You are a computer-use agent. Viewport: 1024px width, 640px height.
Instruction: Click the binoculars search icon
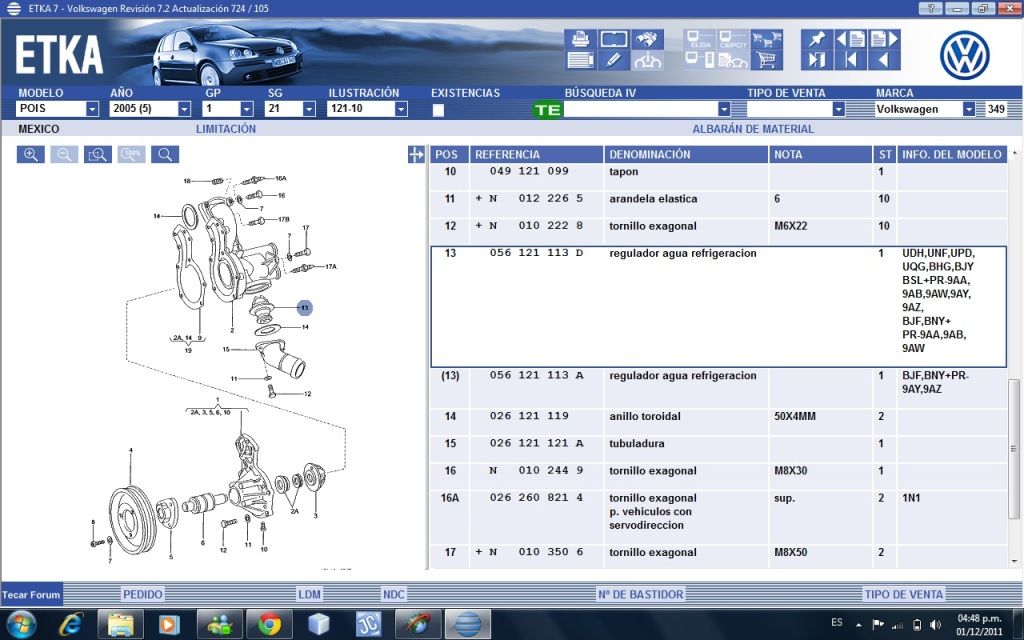pos(647,39)
